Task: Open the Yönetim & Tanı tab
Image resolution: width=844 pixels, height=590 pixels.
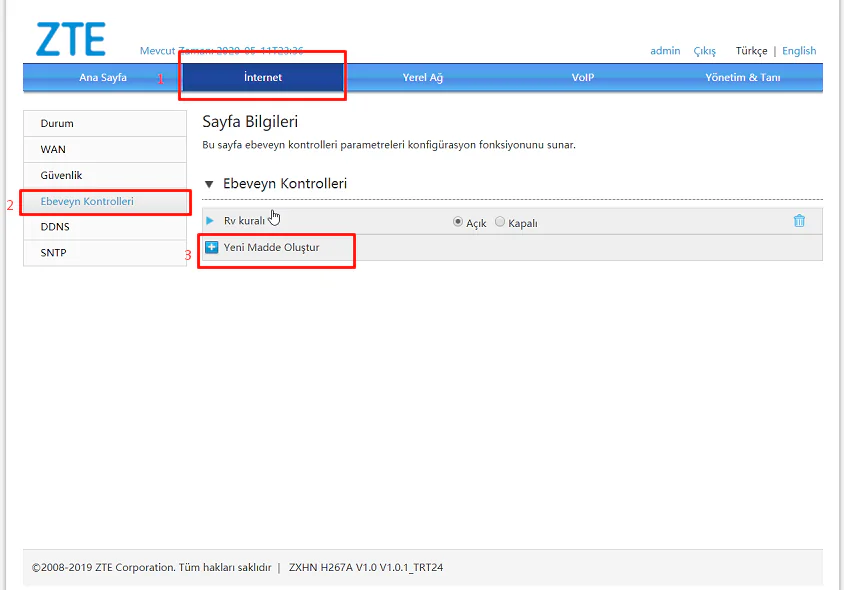Action: pyautogui.click(x=743, y=77)
